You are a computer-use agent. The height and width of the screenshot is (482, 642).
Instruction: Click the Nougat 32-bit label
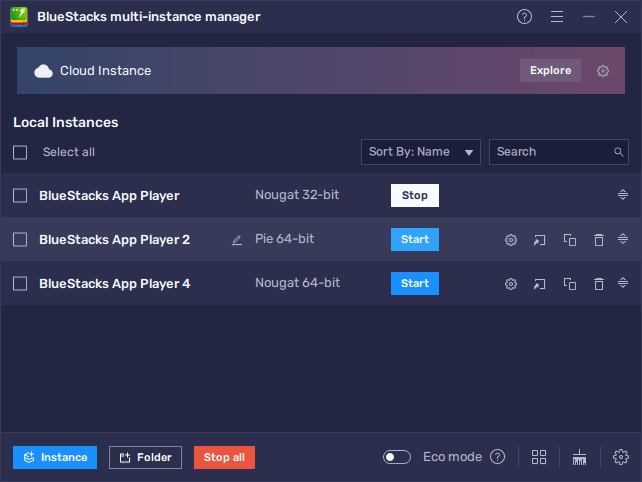pos(297,195)
